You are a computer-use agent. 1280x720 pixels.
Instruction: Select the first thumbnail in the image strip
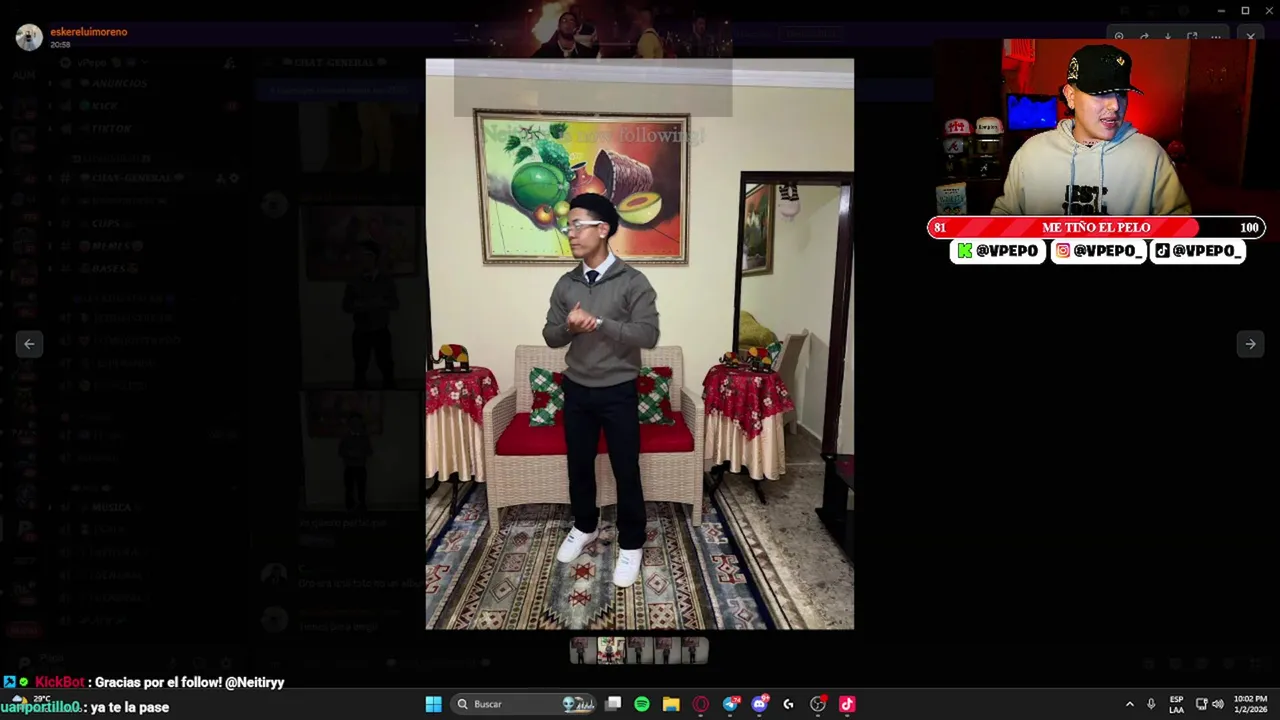(x=582, y=651)
